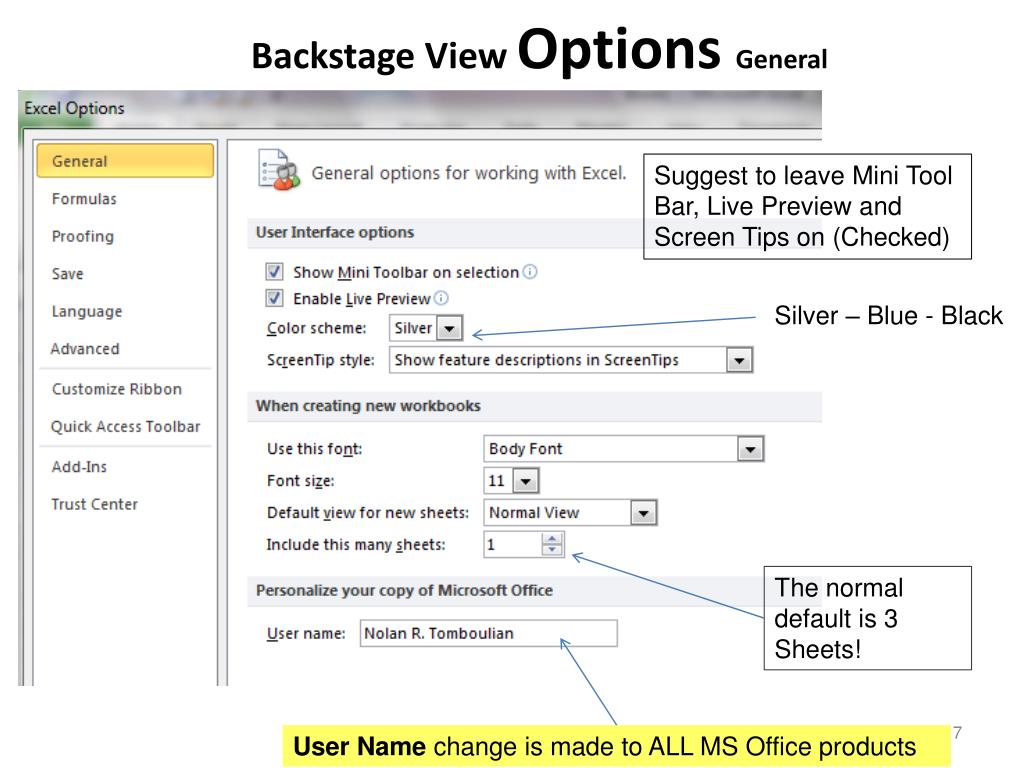Open the Advanced options category
This screenshot has width=1024, height=768.
(x=85, y=349)
